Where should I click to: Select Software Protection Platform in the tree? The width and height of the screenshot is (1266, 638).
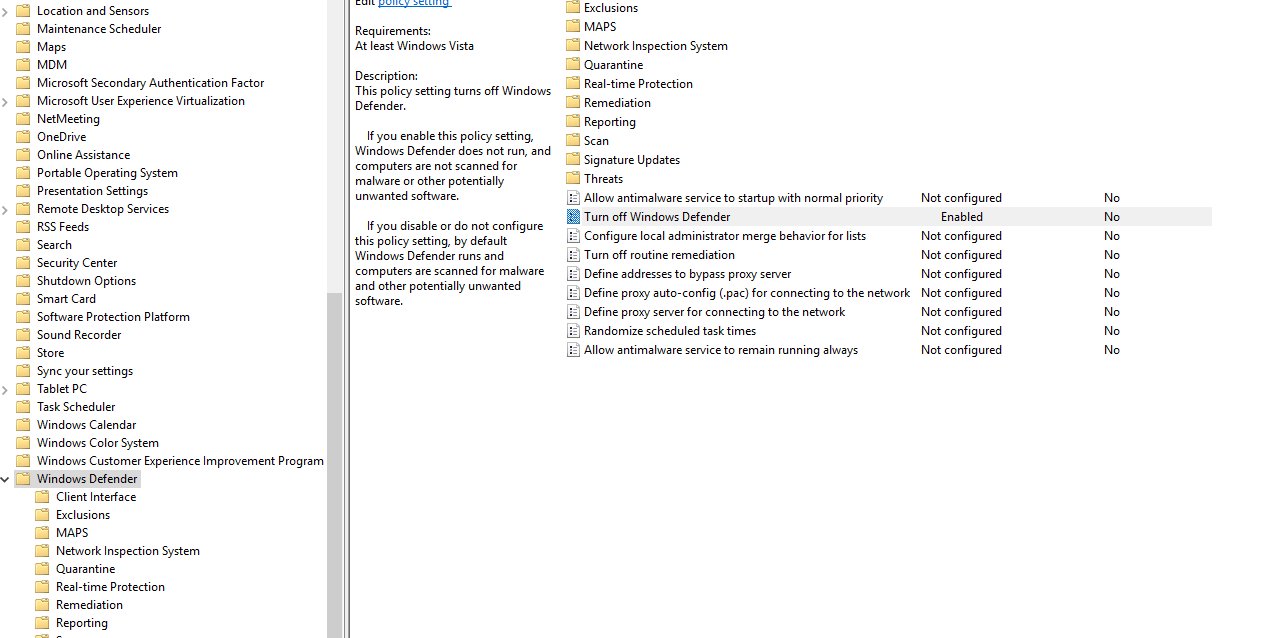tap(114, 317)
